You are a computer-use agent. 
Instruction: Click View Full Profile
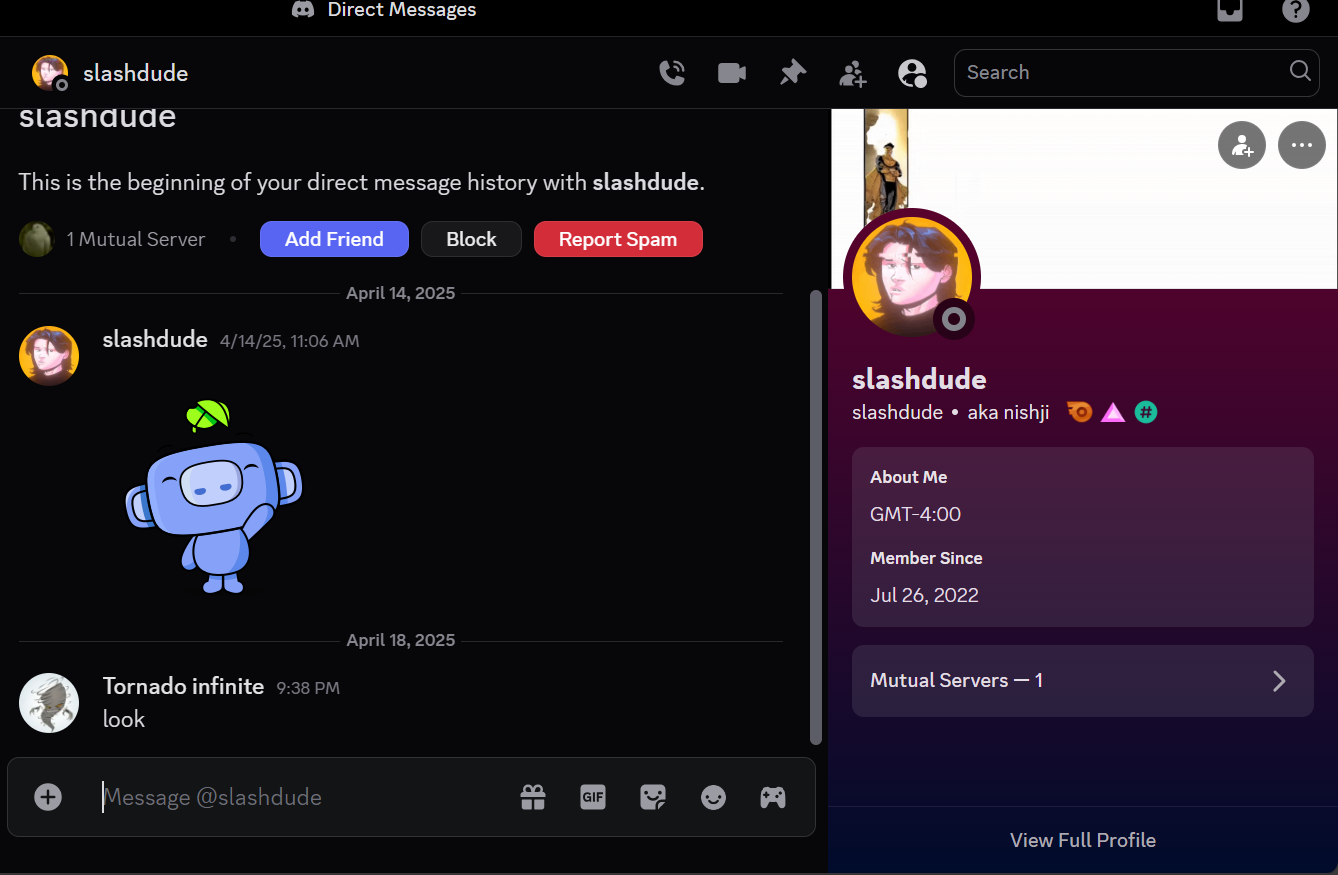(x=1083, y=840)
